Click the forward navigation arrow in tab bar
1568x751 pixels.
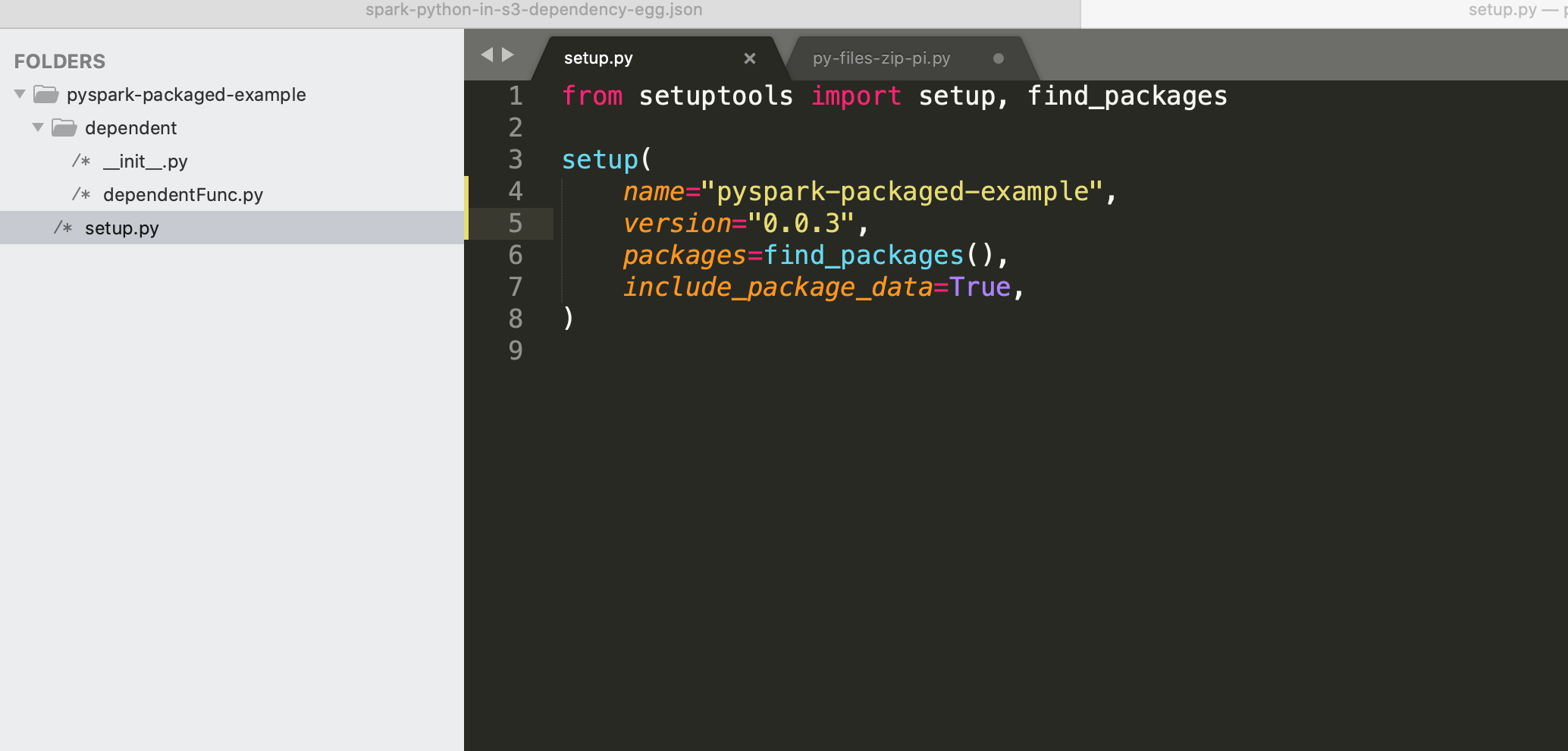click(508, 55)
